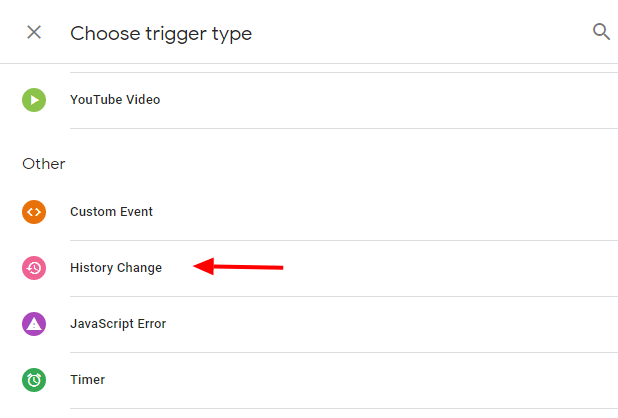
Task: Choose the Custom Event trigger label
Action: pyautogui.click(x=111, y=212)
